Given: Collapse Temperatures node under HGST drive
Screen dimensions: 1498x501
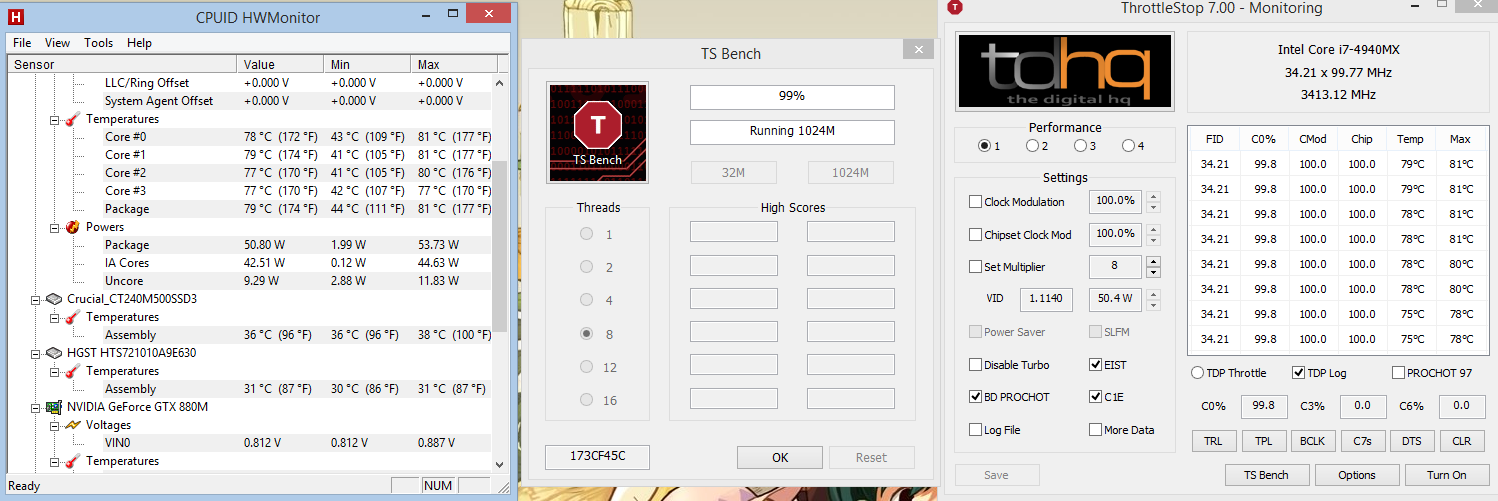Looking at the screenshot, I should tap(55, 371).
